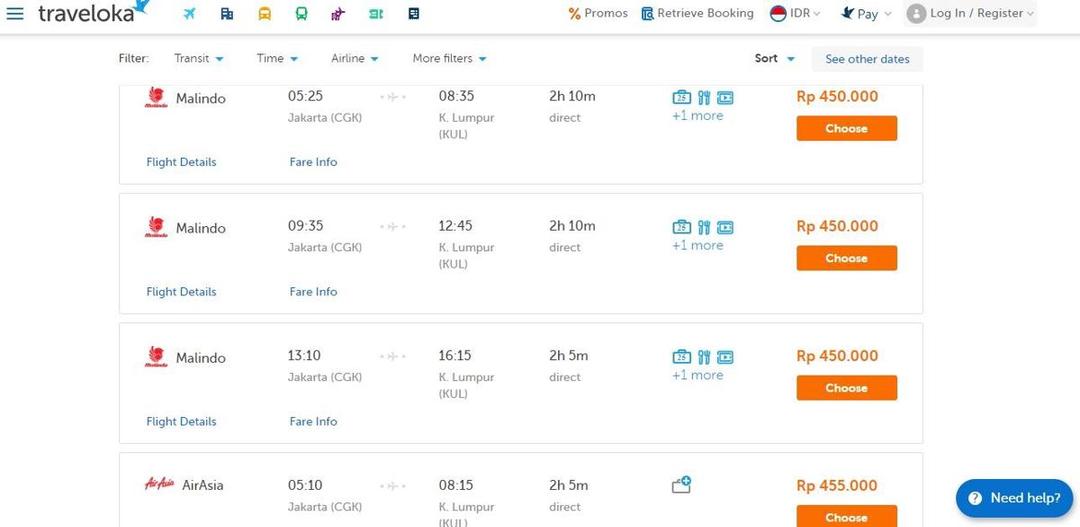Choose the AirAsia 05:10 flight
The image size is (1080, 527).
847,516
